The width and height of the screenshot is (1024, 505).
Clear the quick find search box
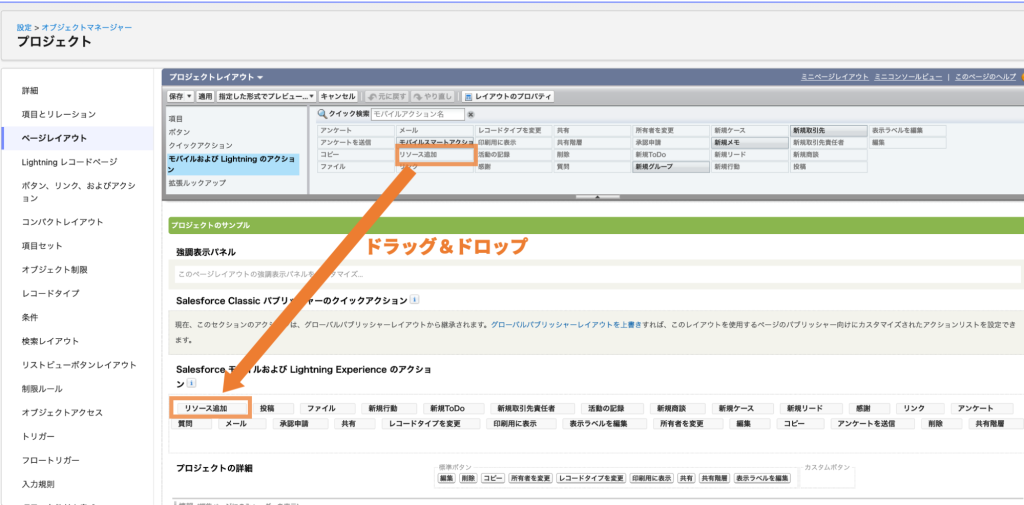click(x=471, y=115)
